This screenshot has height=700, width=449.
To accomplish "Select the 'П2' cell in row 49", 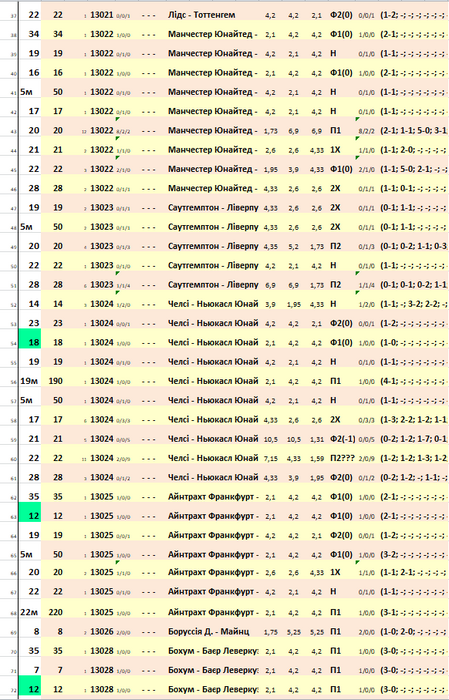I will 335,246.
